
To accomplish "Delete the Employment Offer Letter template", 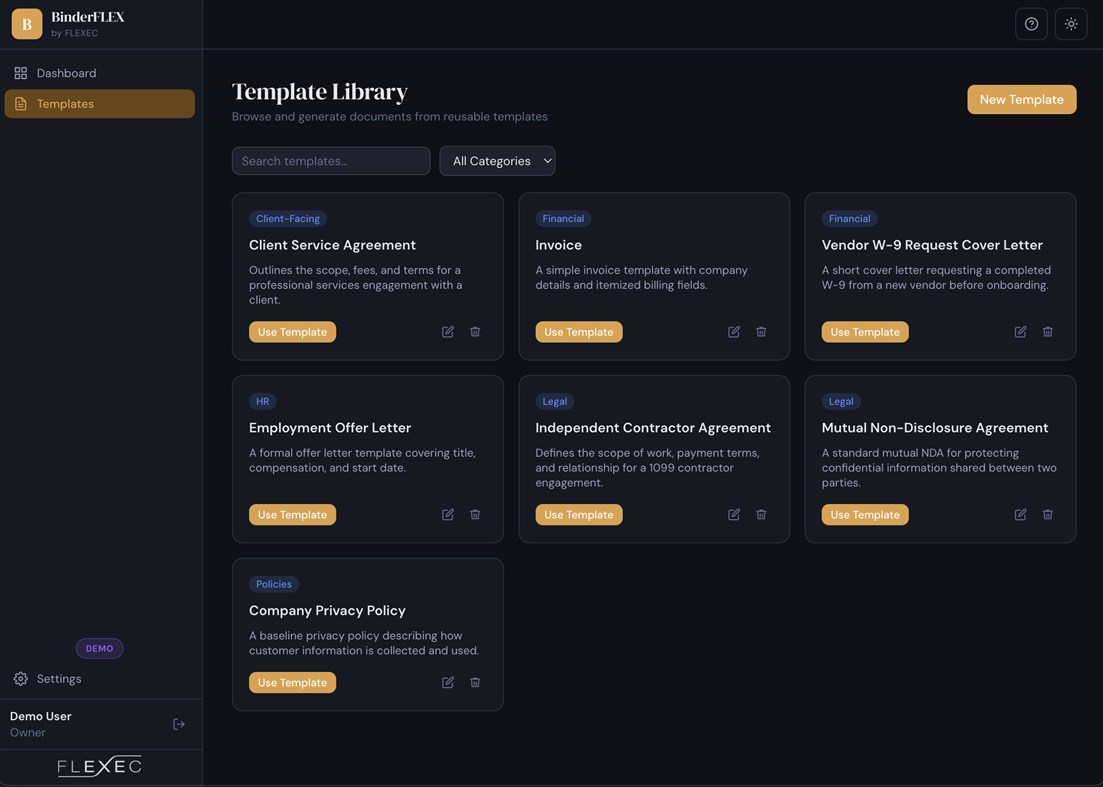I will pos(475,514).
